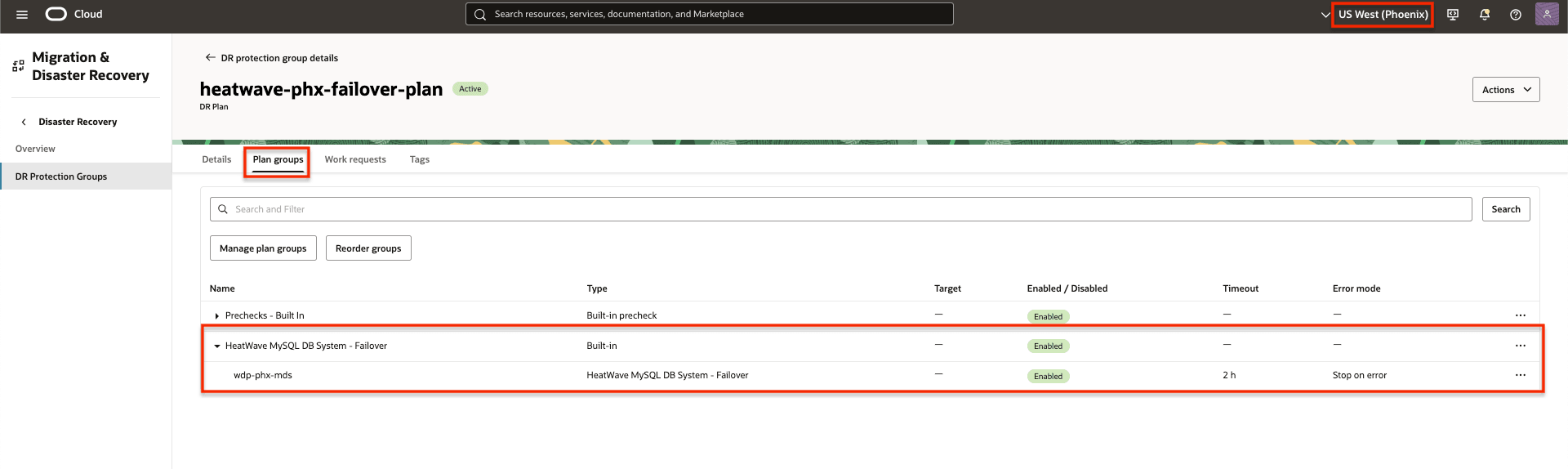Click the back arrow beside DR protection group details
Viewport: 1568px width, 469px height.
(x=210, y=57)
